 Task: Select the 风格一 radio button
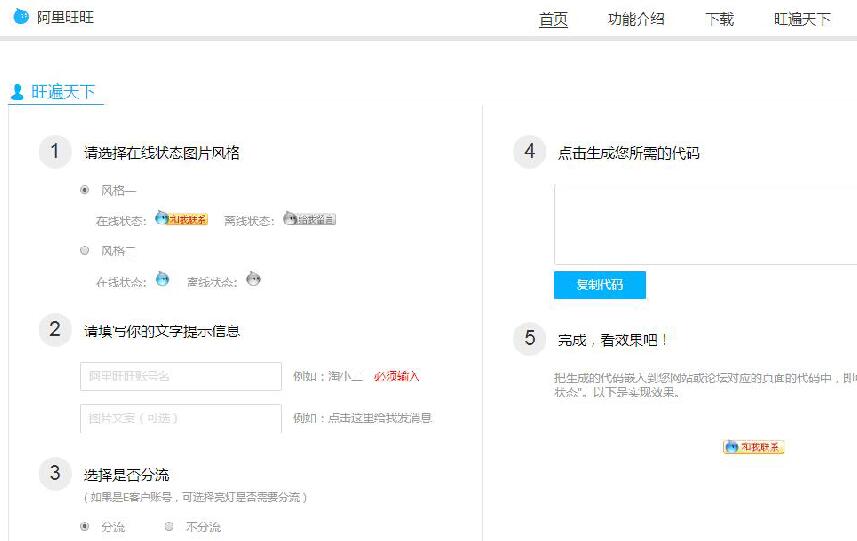[85, 190]
